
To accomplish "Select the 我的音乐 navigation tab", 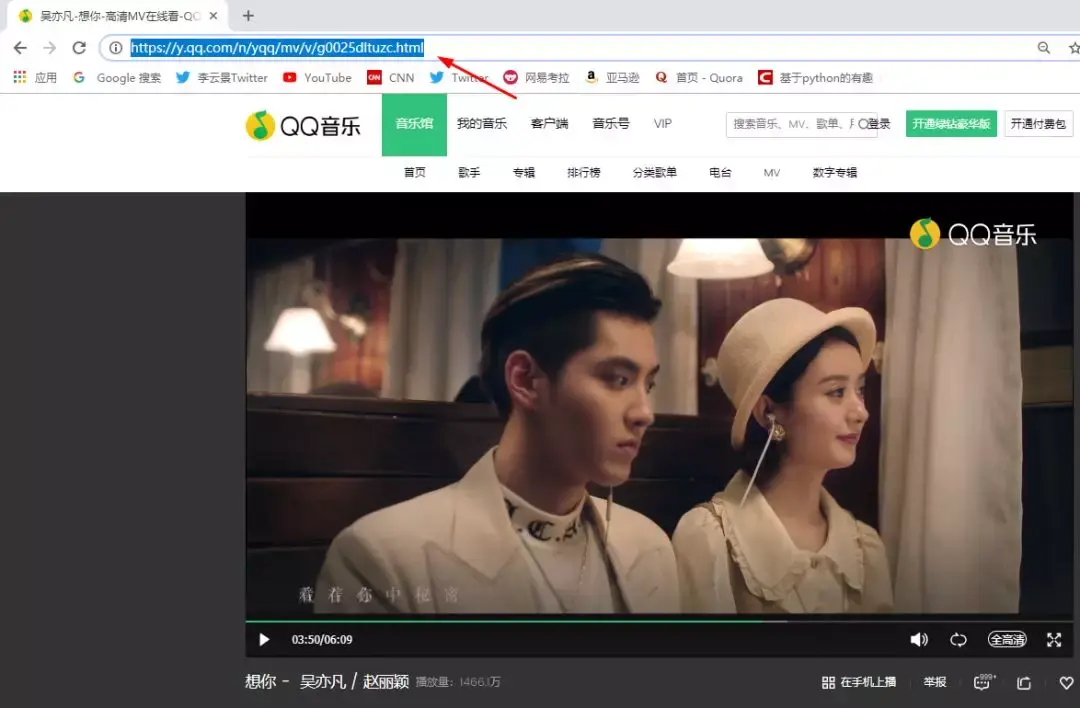I will [x=481, y=124].
